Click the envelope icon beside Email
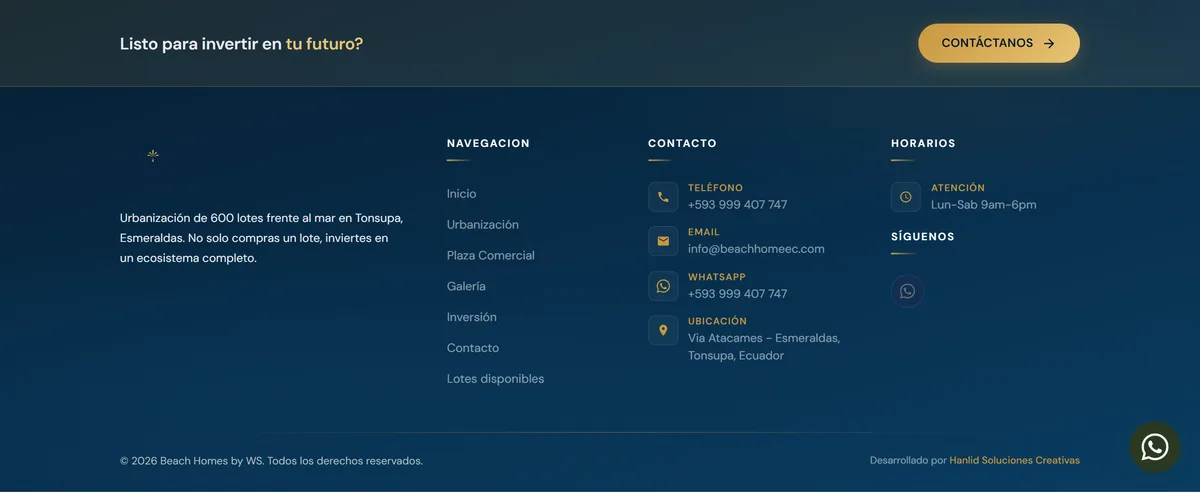The image size is (1200, 493). point(663,241)
